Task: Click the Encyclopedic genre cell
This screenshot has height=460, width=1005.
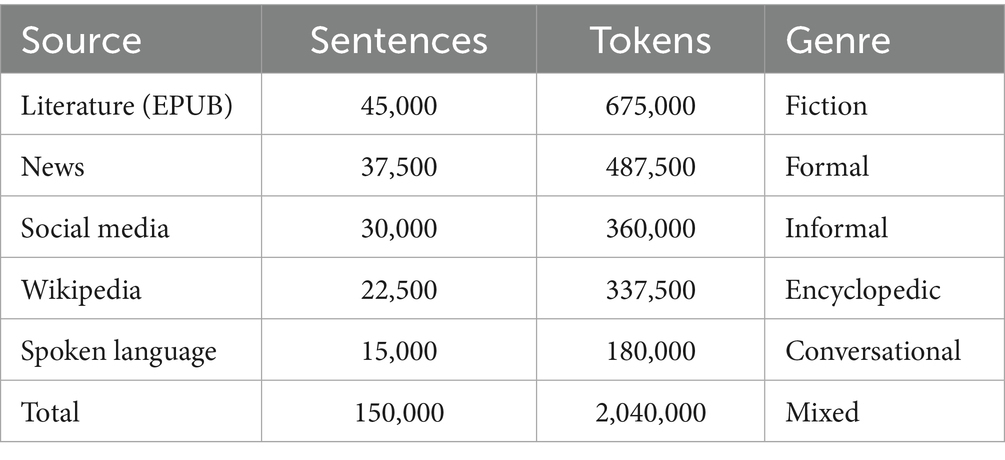Action: [863, 290]
